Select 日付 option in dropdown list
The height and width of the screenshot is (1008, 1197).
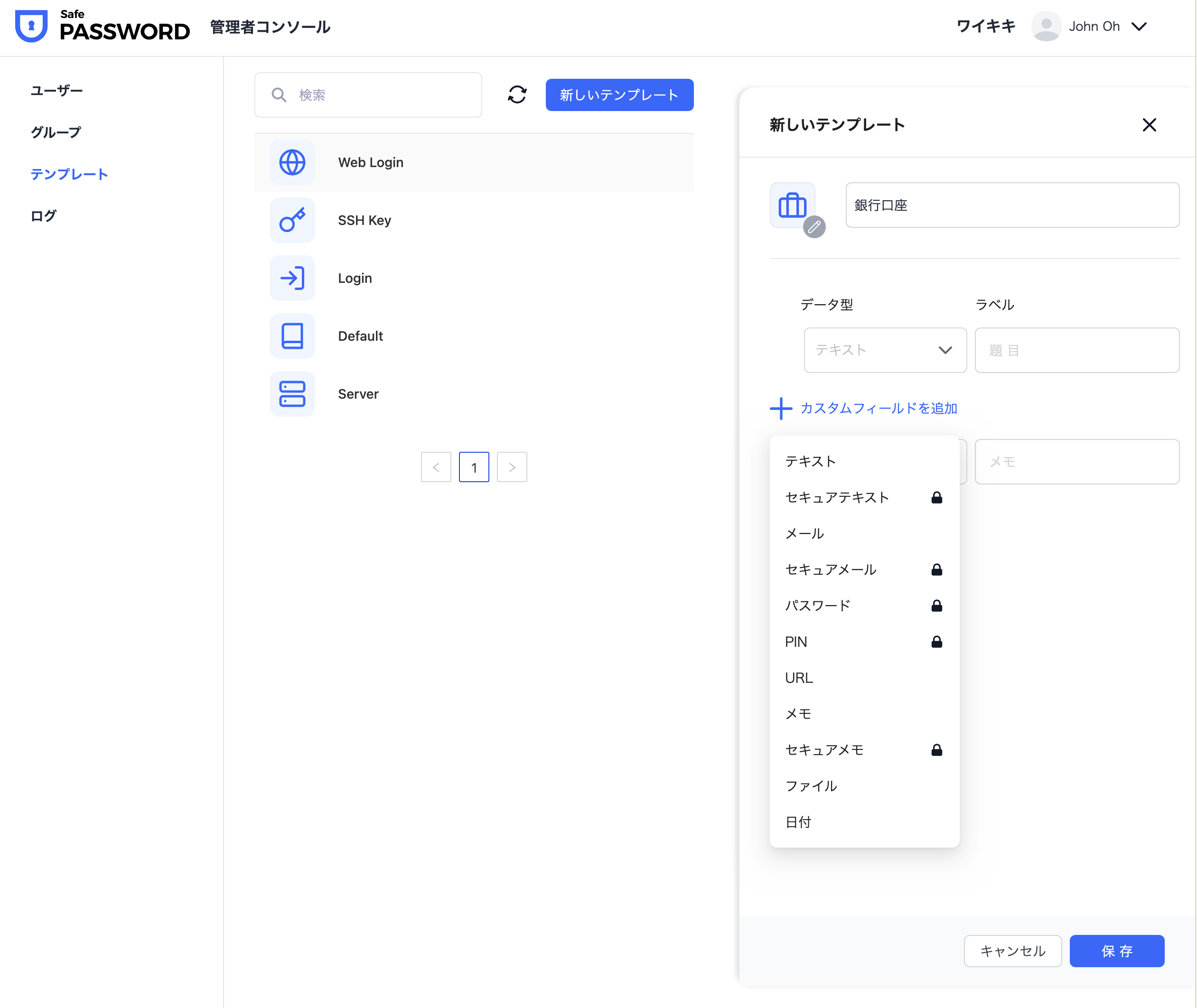(798, 821)
